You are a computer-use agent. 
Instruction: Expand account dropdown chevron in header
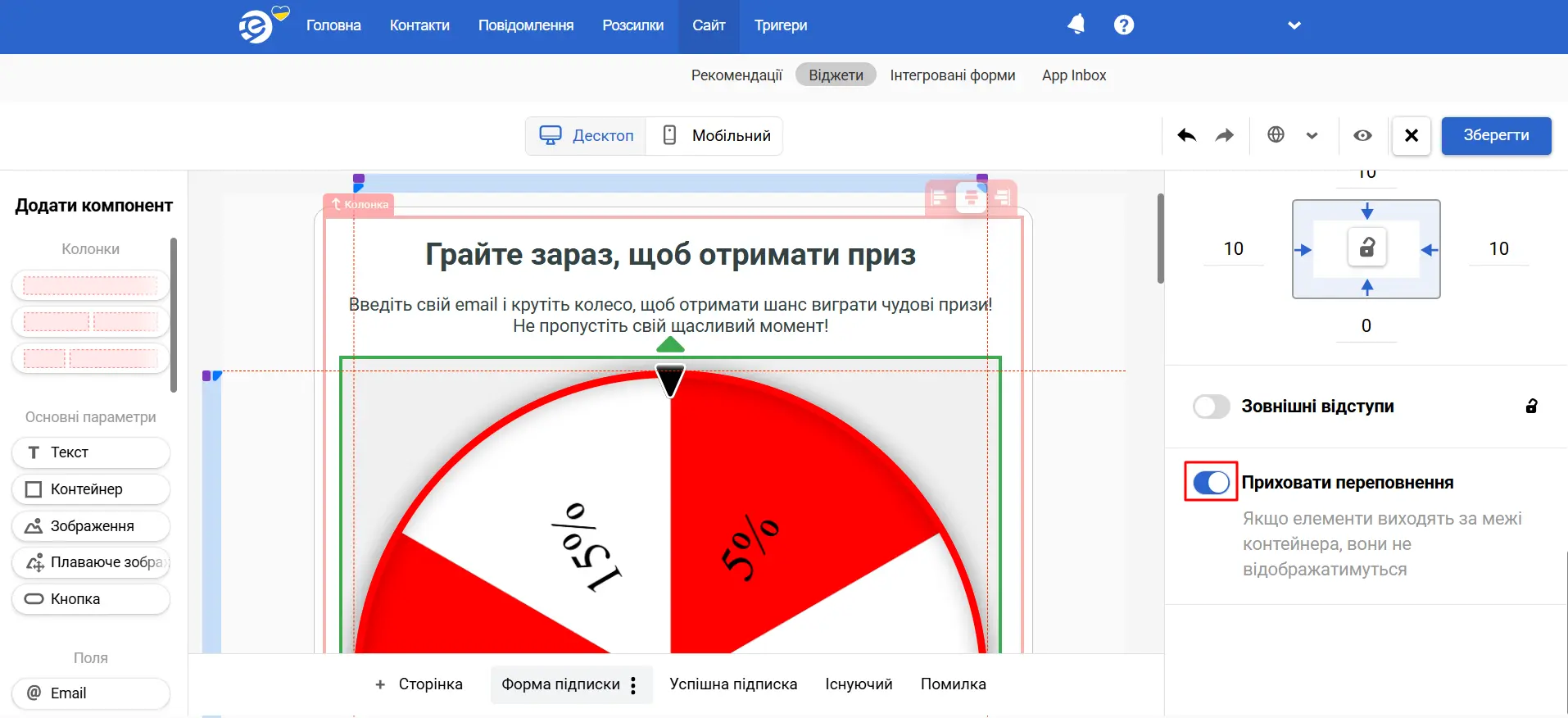click(1294, 25)
